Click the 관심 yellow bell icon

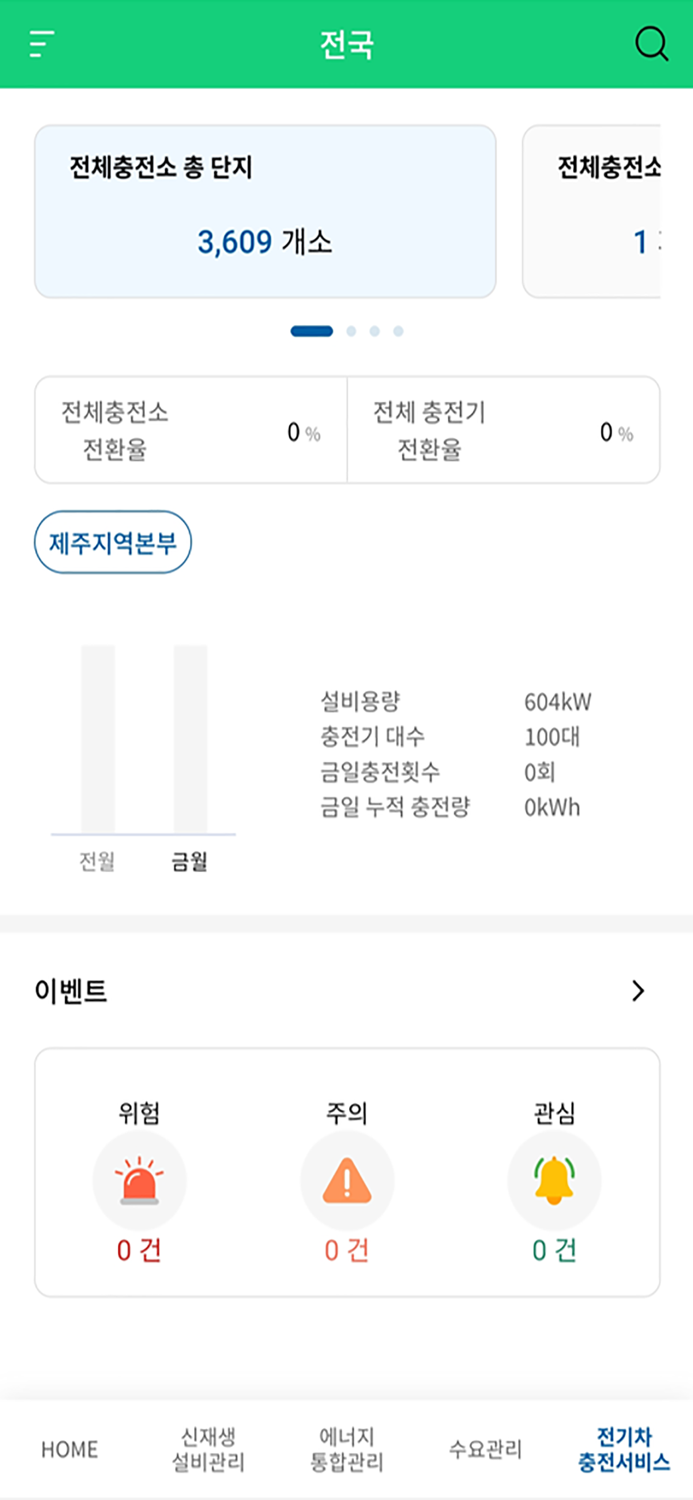[x=554, y=1180]
